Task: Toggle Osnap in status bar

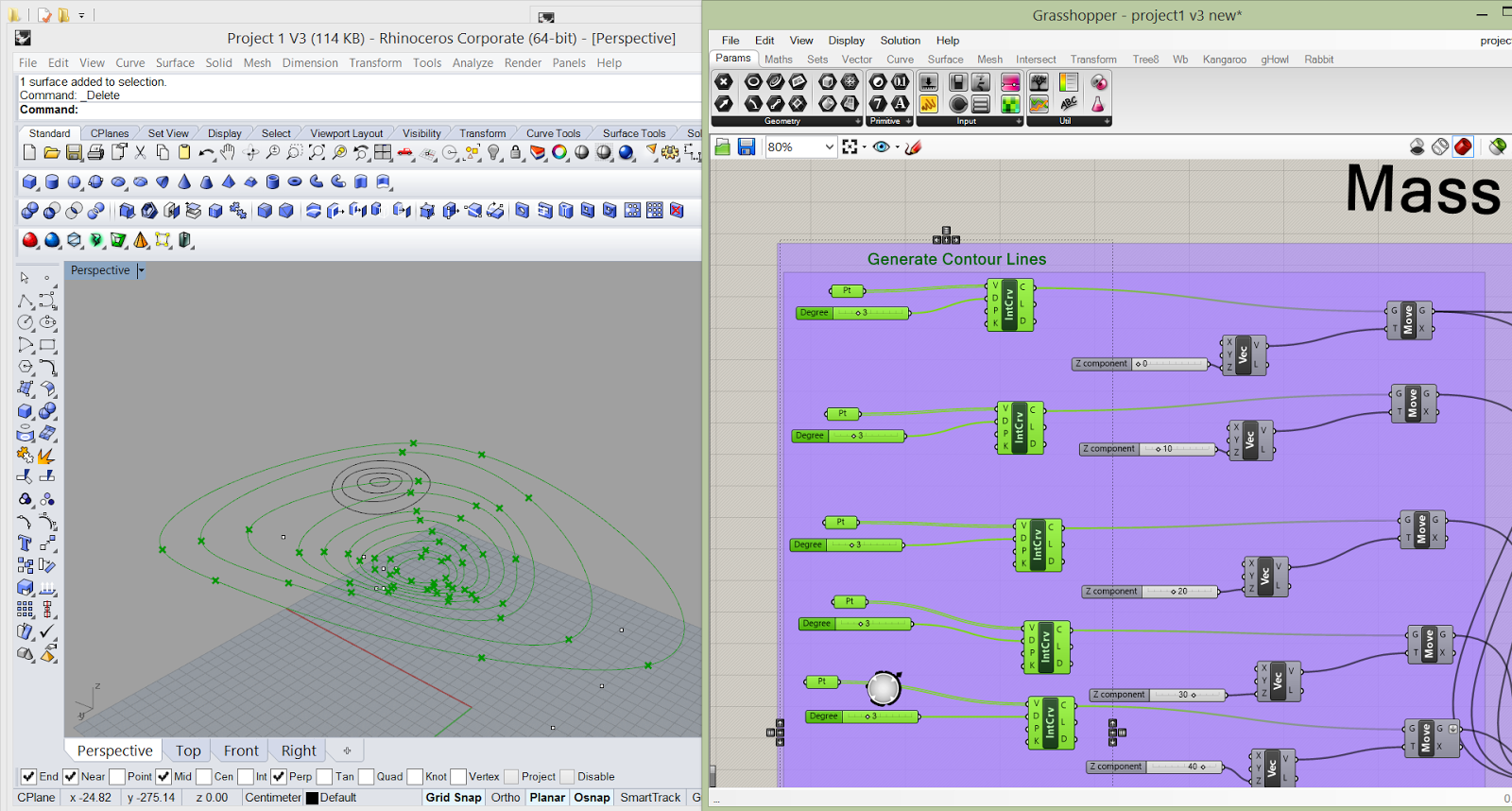Action: point(592,798)
